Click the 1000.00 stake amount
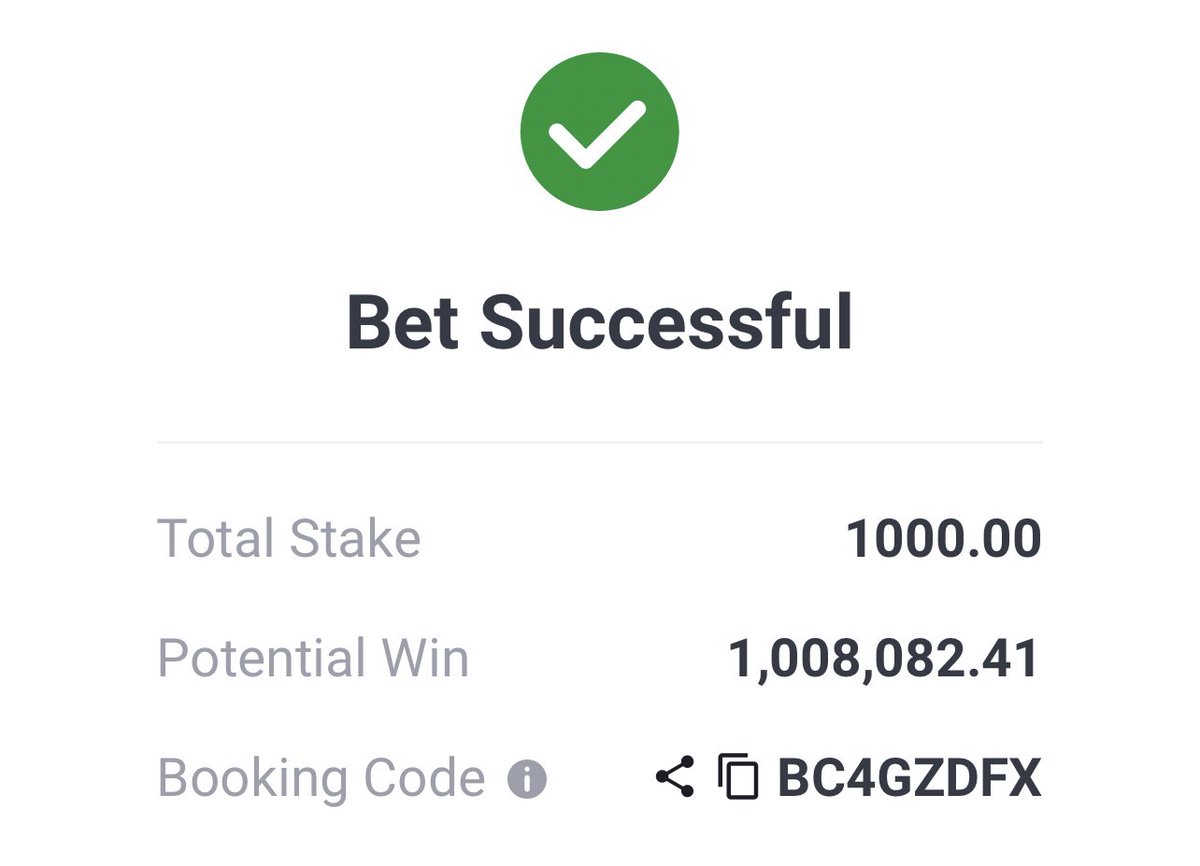This screenshot has width=1200, height=866. tap(944, 539)
